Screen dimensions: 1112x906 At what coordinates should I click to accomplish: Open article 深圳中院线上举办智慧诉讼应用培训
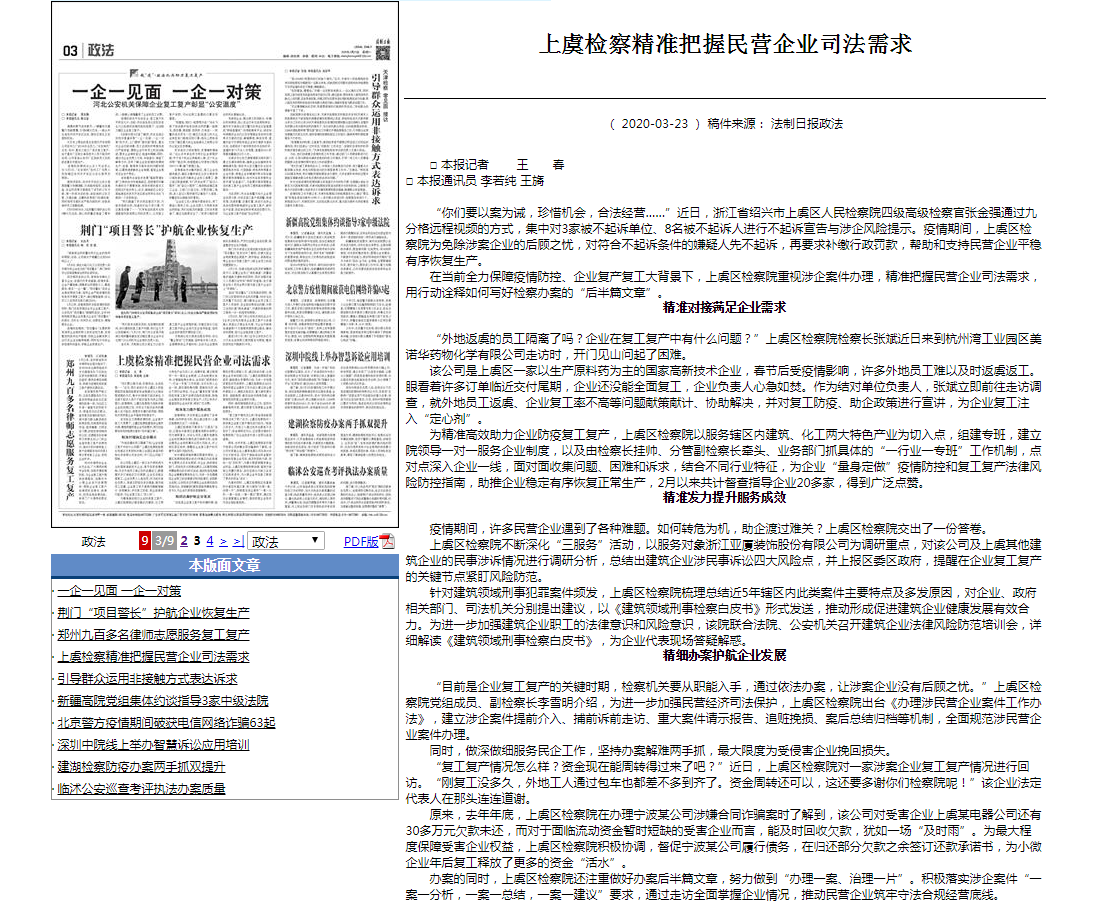coord(153,744)
